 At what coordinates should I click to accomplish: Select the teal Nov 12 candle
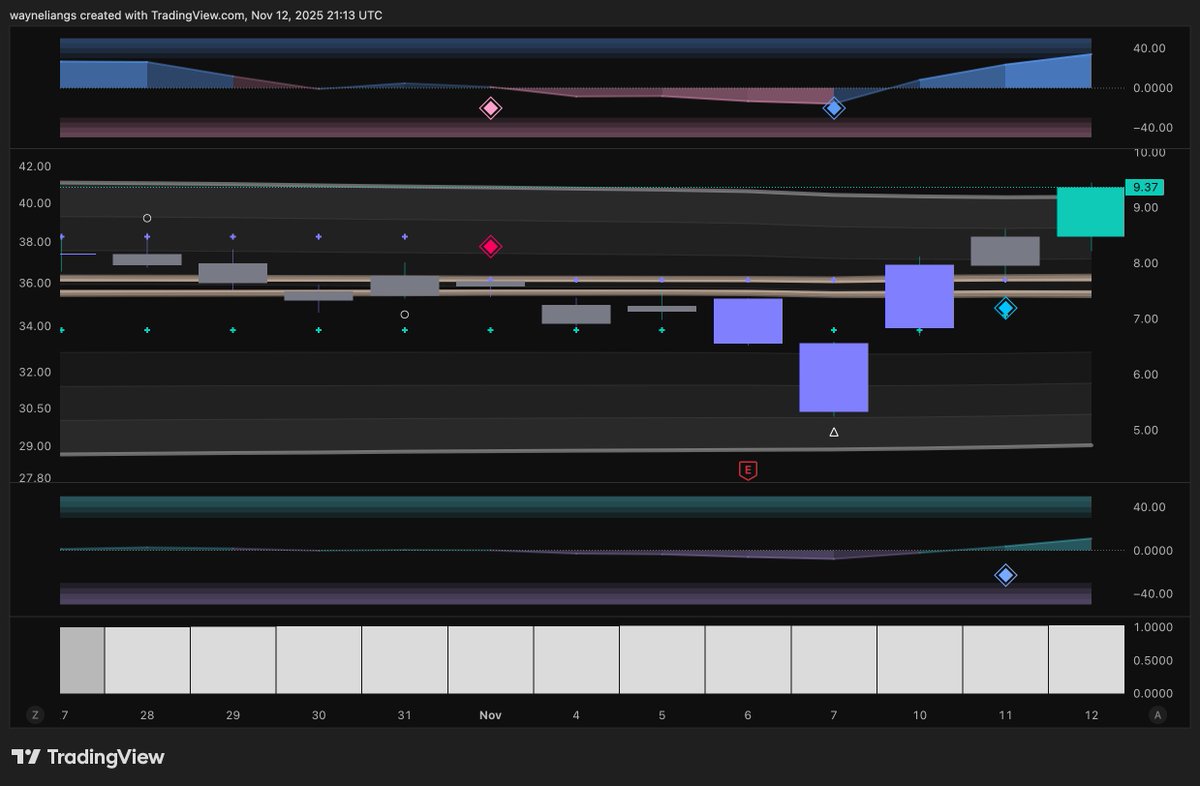(1091, 212)
